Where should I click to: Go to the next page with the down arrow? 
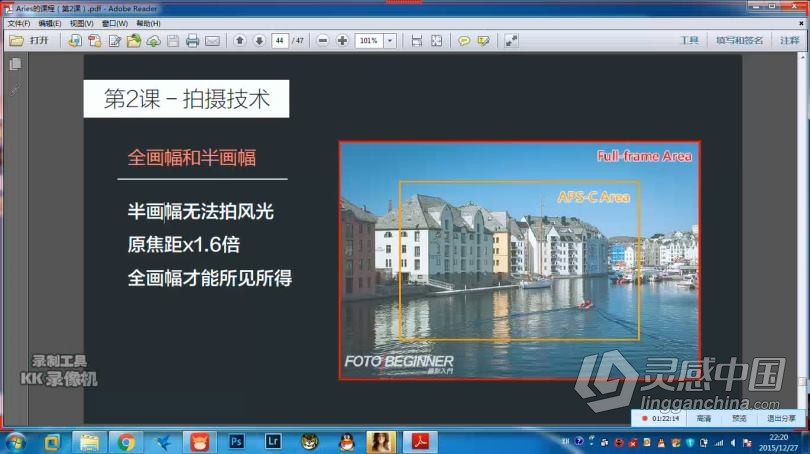[x=259, y=40]
